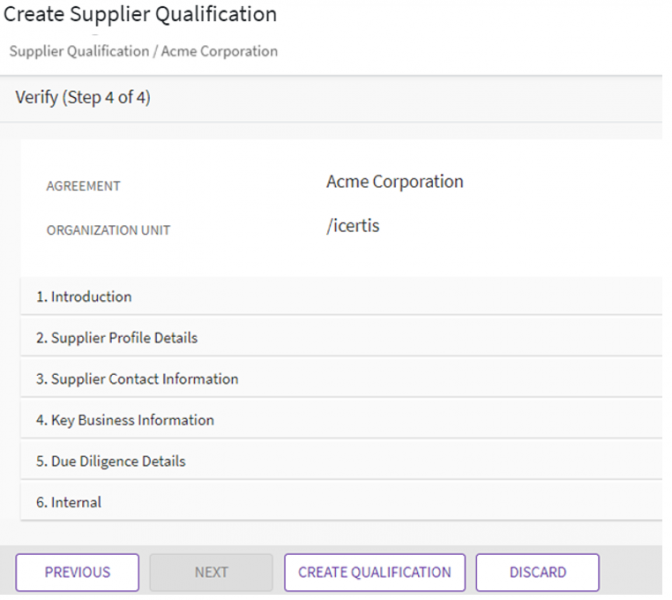Click Acme Corporation in the breadcrumb
This screenshot has width=672, height=600.
(x=222, y=51)
